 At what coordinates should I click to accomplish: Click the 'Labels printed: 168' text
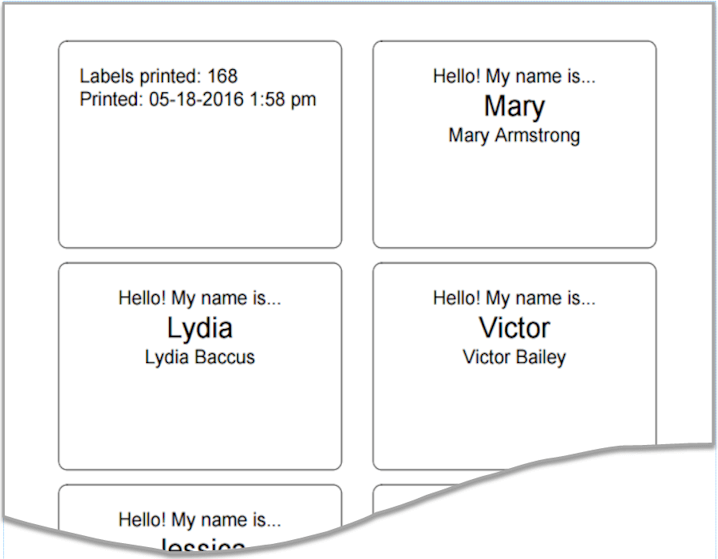pos(158,76)
